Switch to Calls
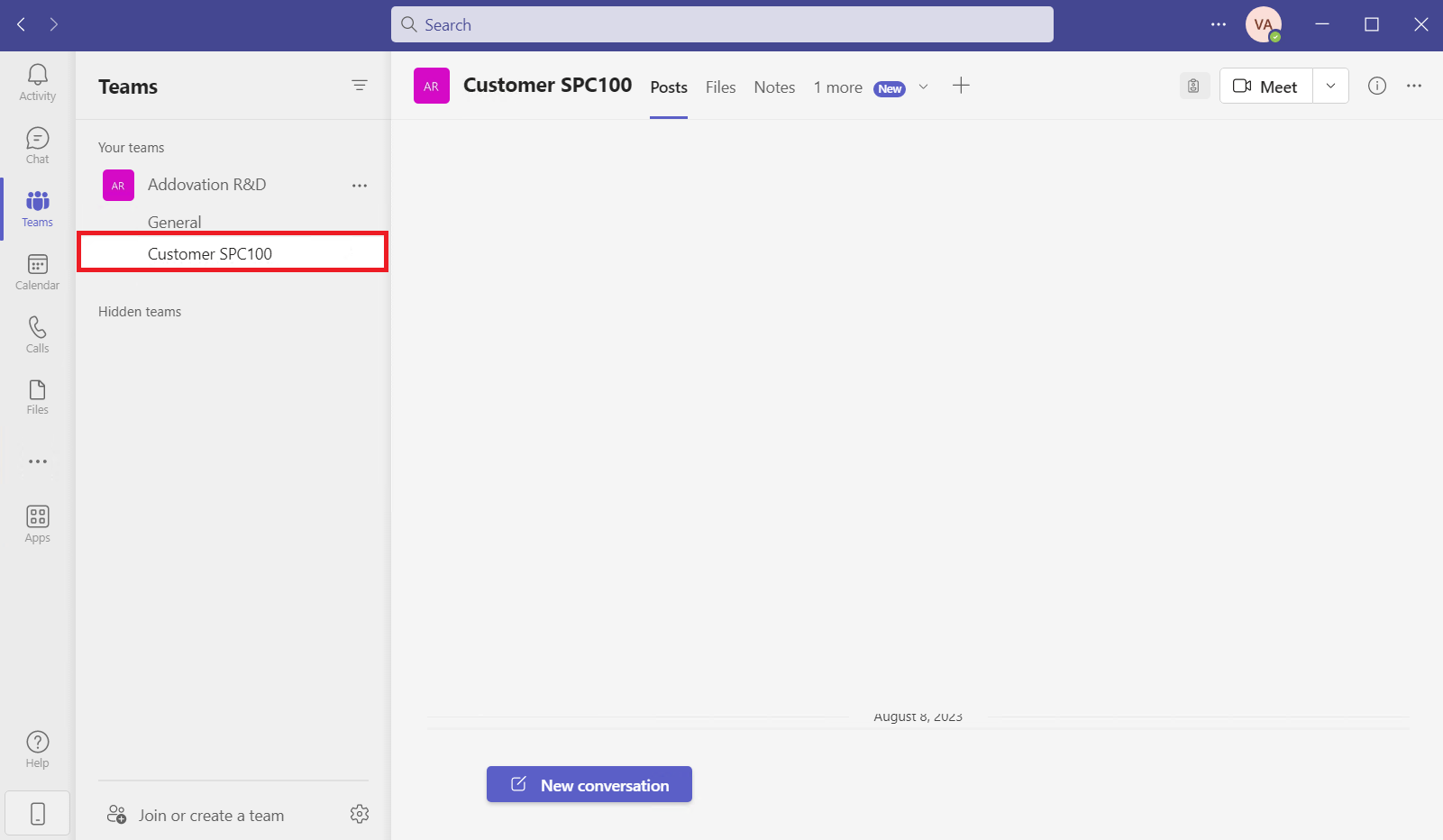The image size is (1443, 840). 37,333
